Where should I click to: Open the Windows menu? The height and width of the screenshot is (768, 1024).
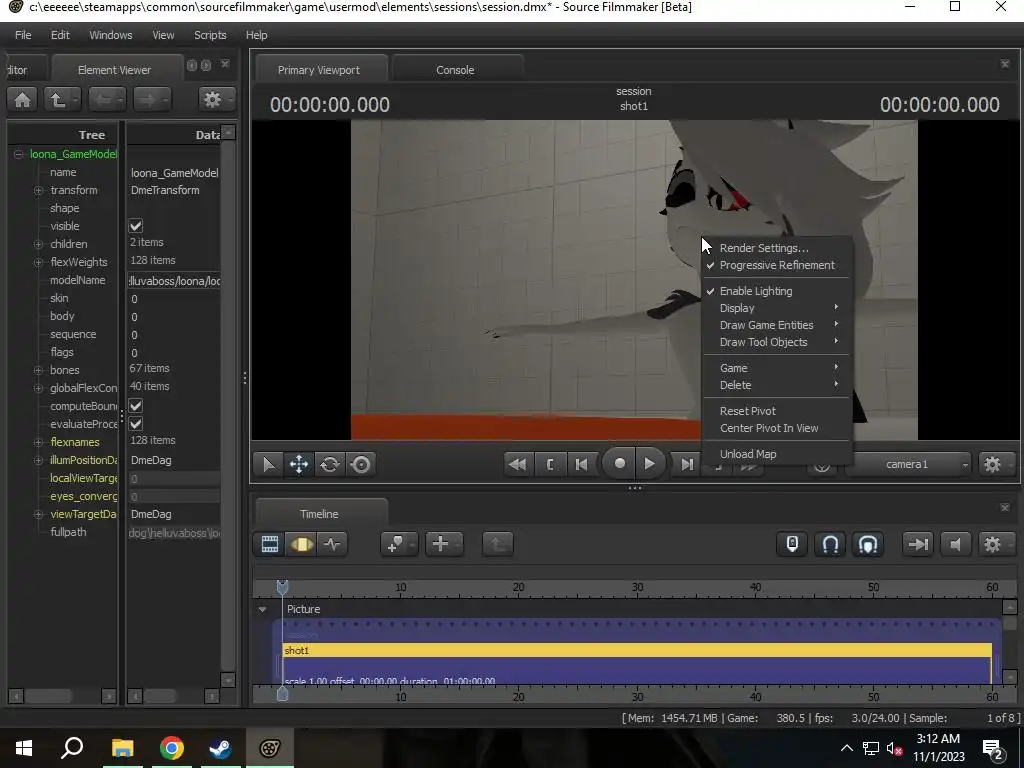(x=110, y=35)
